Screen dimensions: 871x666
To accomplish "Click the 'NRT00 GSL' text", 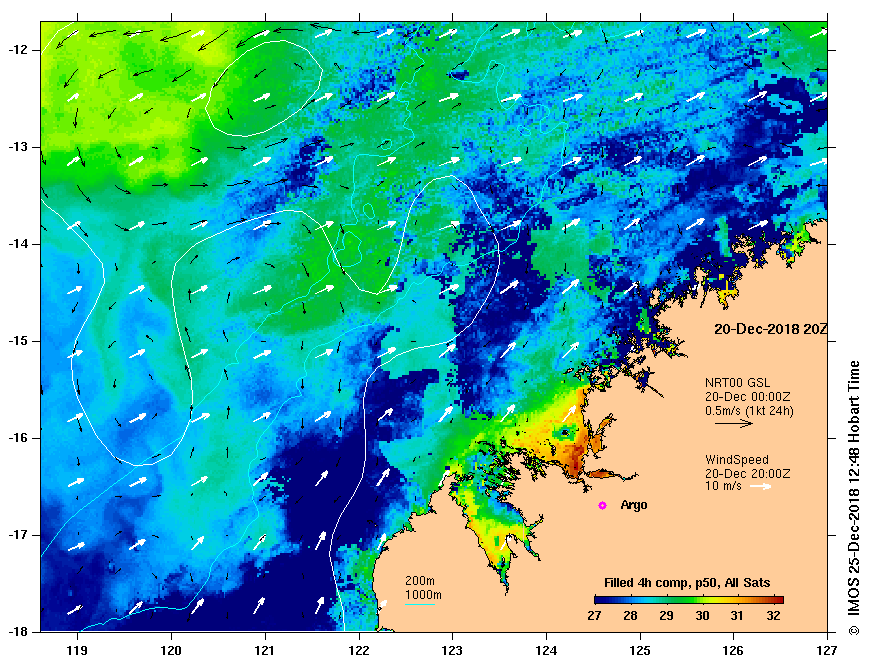I will (737, 383).
